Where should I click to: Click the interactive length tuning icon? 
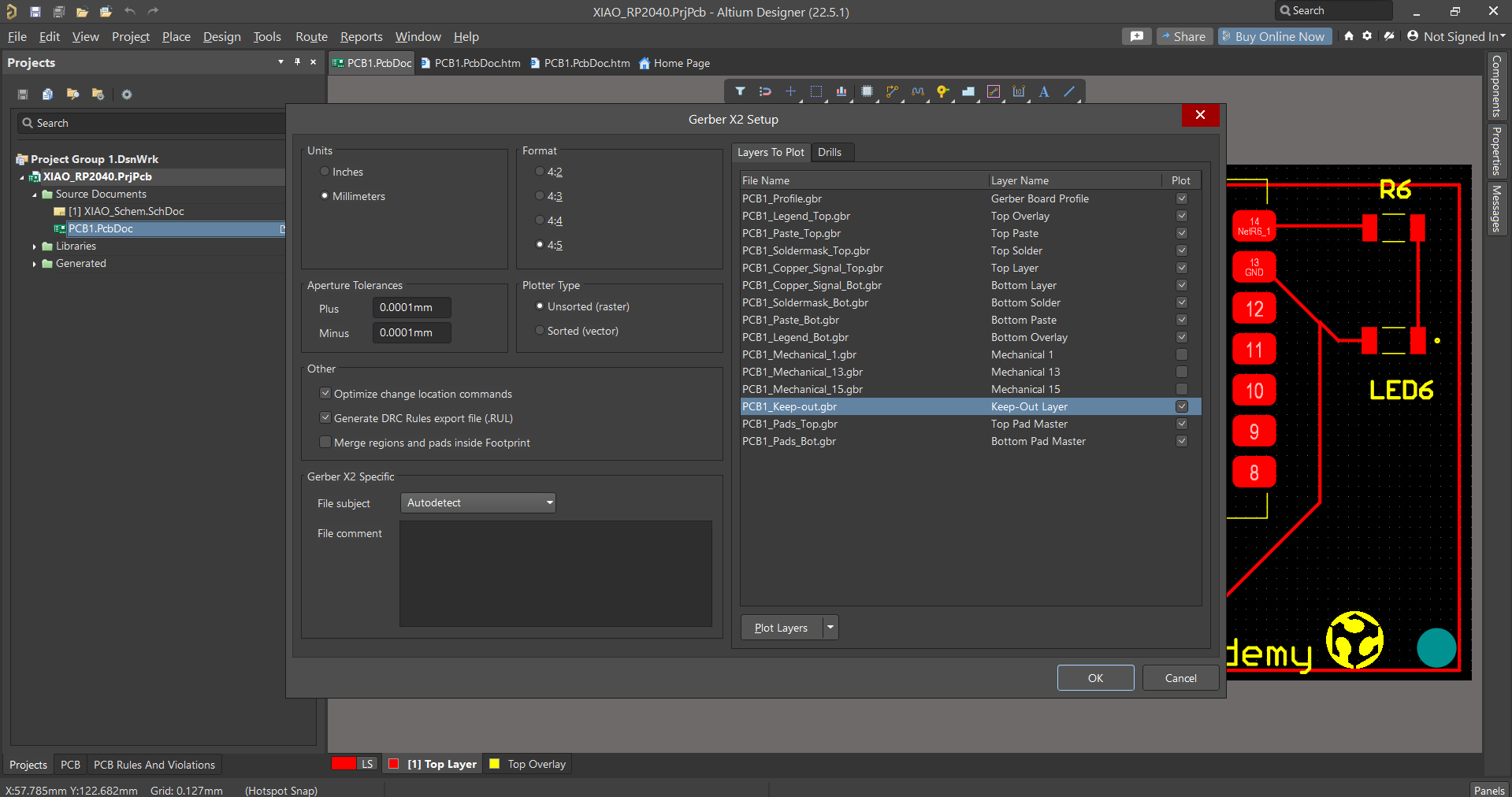pos(918,92)
